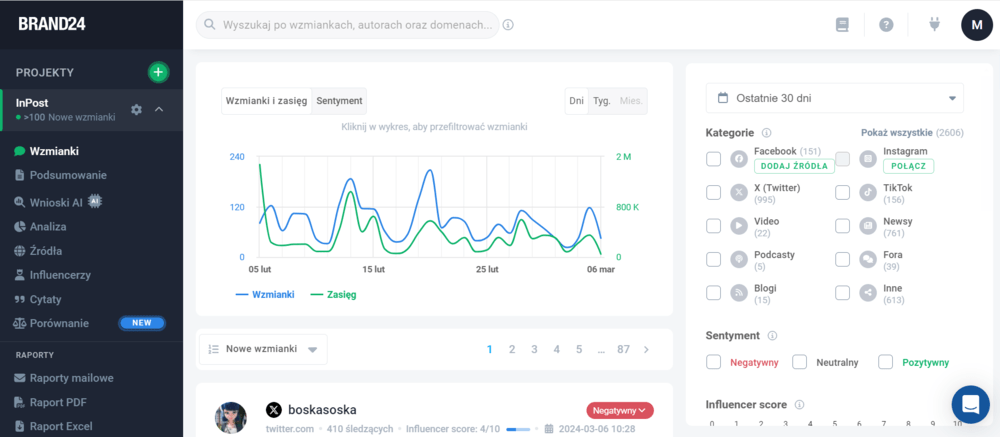Click the search info icon
1000x437 pixels.
(x=508, y=25)
